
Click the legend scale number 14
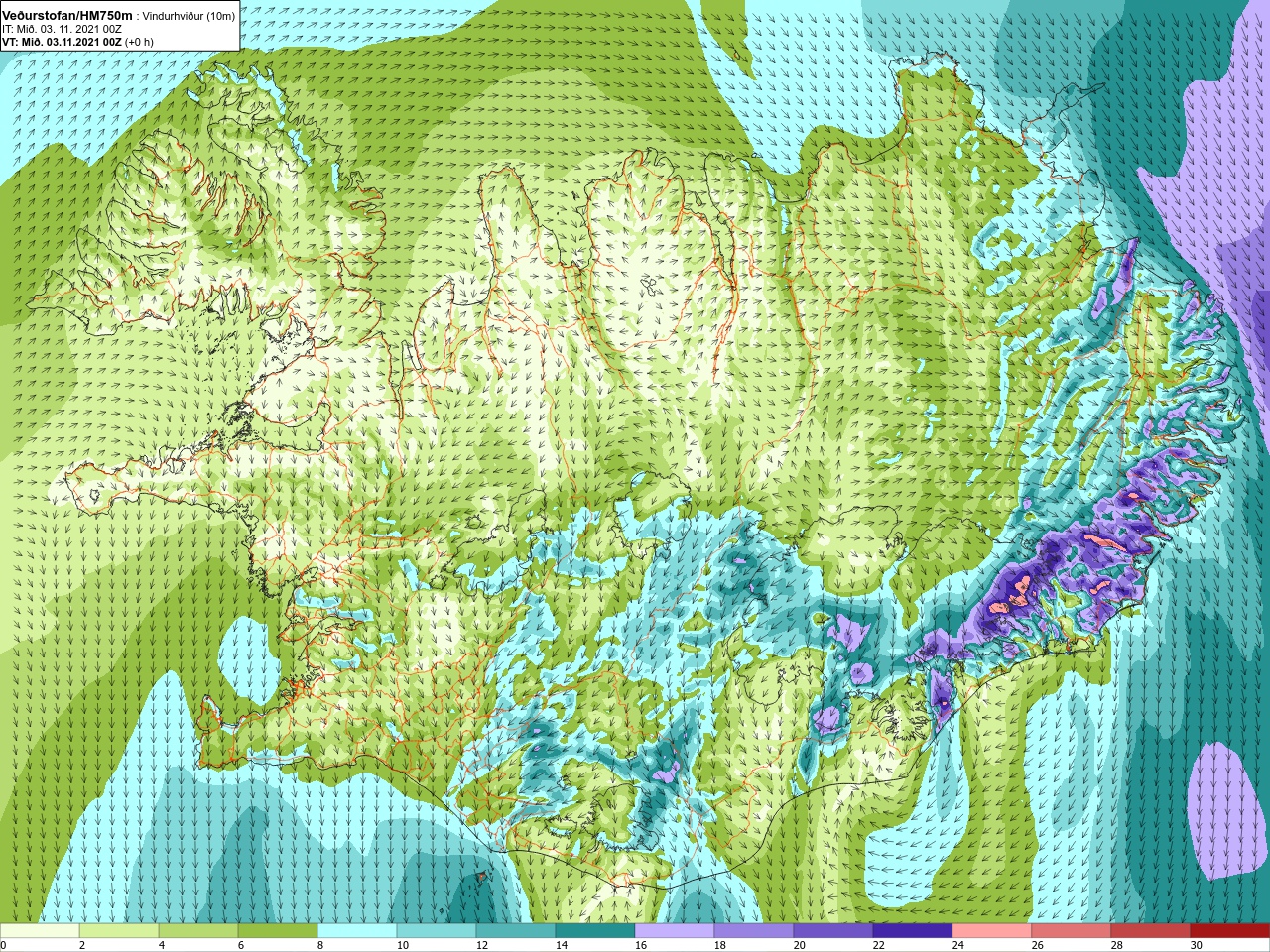pos(562,945)
